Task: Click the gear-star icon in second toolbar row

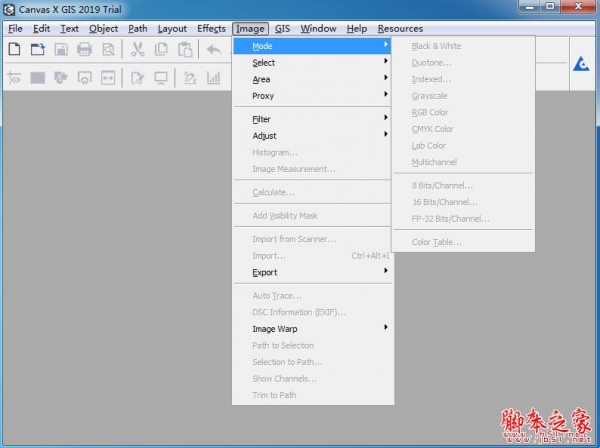Action: (x=61, y=78)
